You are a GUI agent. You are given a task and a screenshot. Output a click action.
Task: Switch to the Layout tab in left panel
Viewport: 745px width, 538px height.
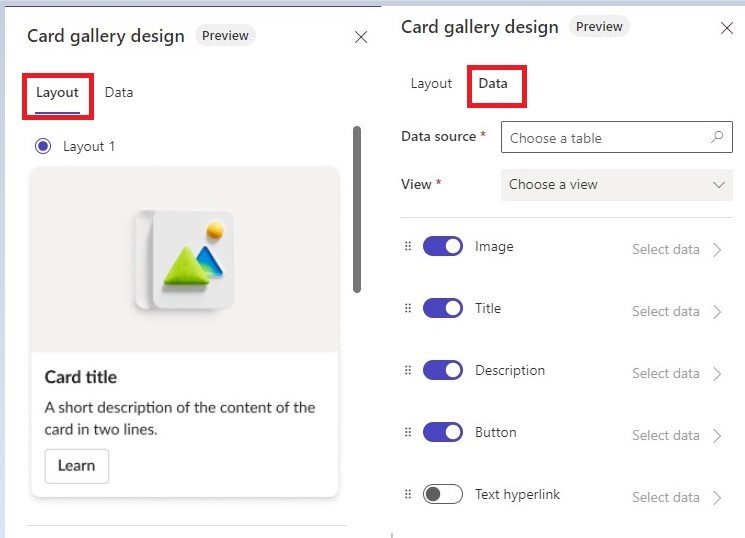[57, 92]
